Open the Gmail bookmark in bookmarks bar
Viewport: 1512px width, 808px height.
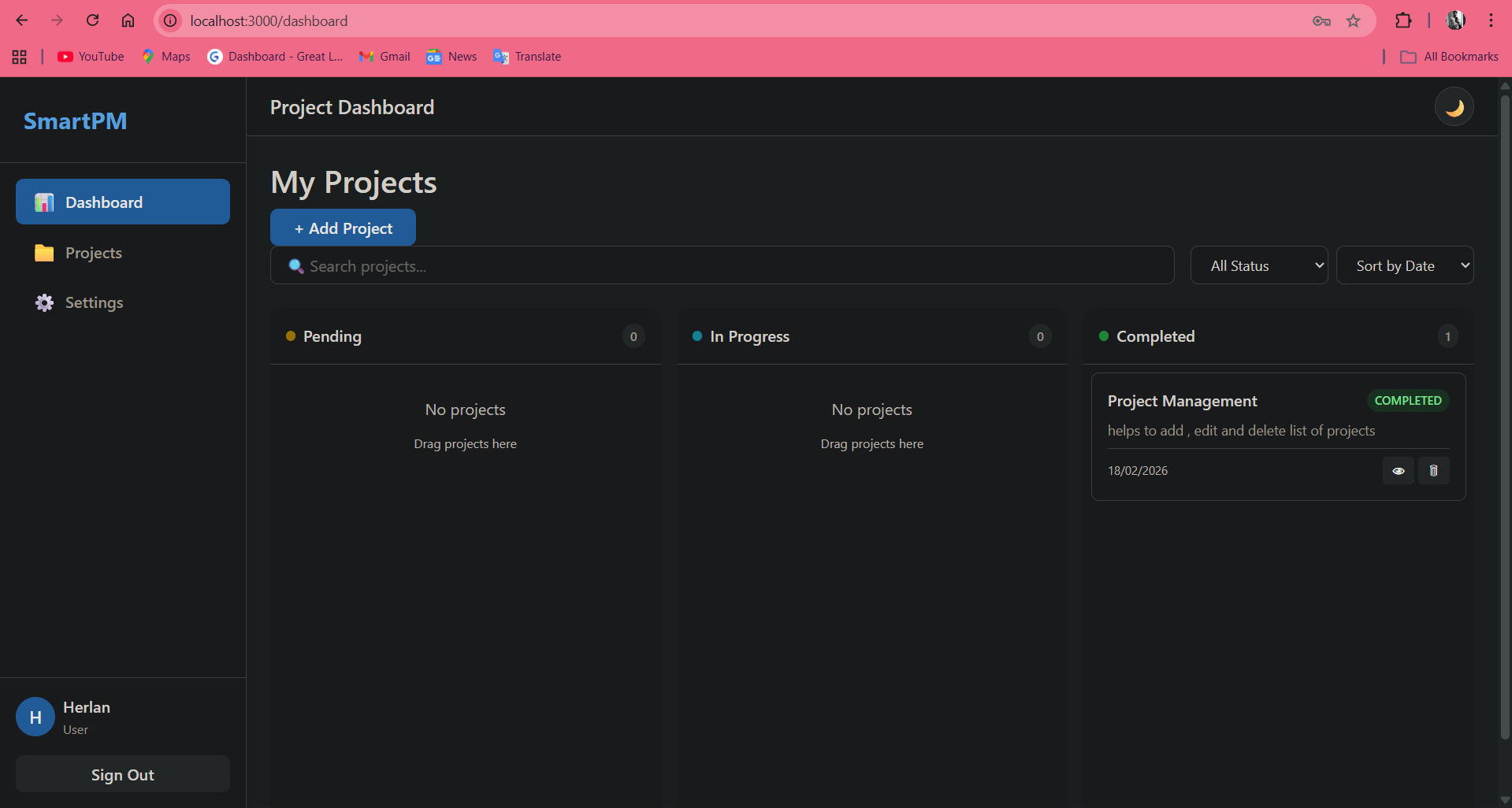tap(384, 56)
